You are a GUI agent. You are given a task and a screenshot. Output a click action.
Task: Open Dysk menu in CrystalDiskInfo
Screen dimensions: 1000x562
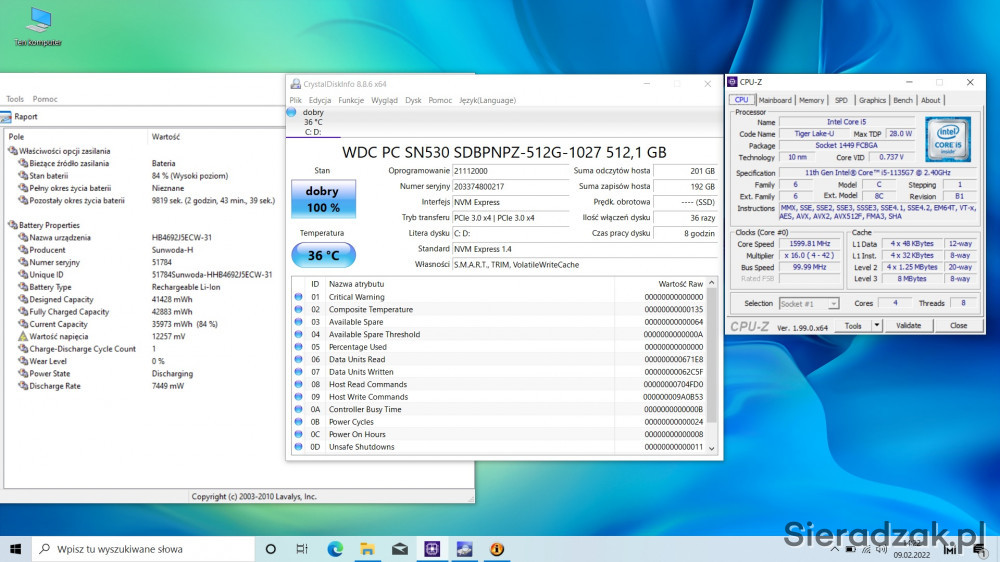(413, 100)
